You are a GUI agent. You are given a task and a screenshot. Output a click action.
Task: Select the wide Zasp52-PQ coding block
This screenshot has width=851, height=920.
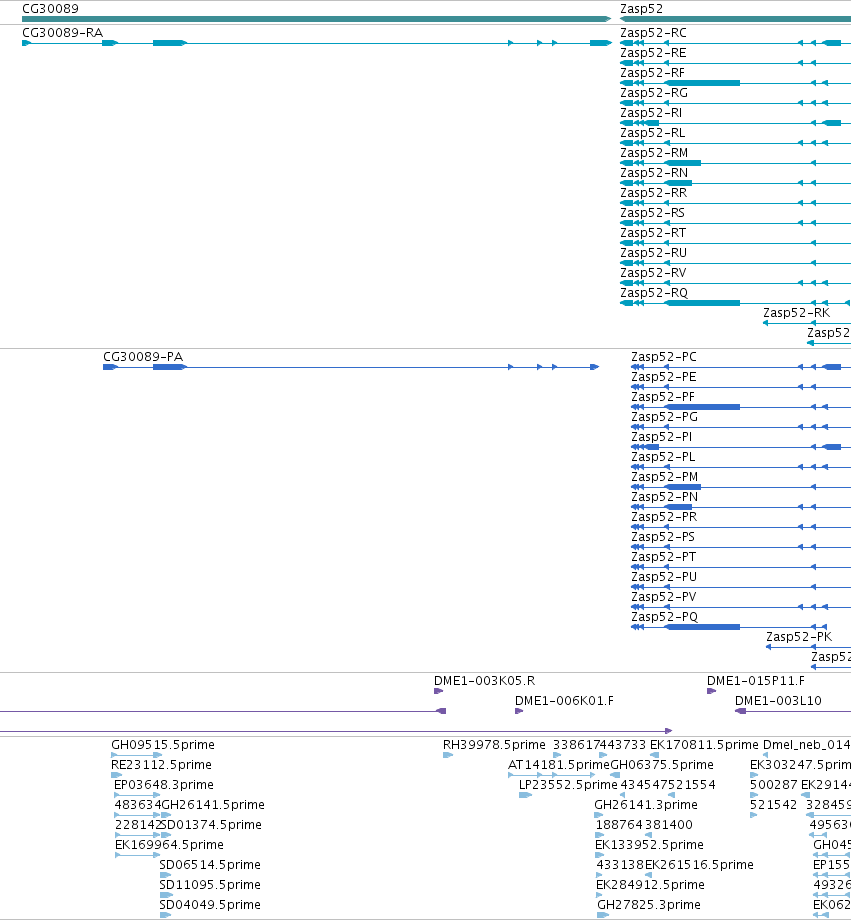pos(702,627)
